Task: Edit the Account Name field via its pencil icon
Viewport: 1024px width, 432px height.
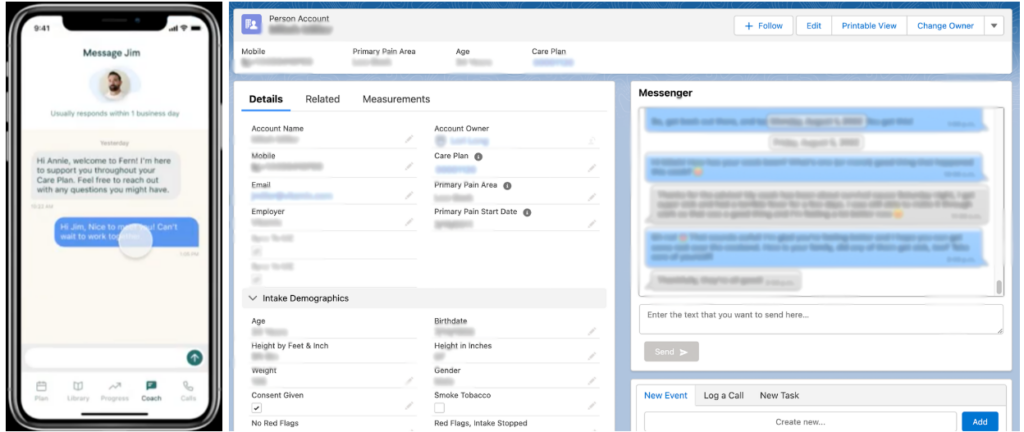Action: (409, 139)
